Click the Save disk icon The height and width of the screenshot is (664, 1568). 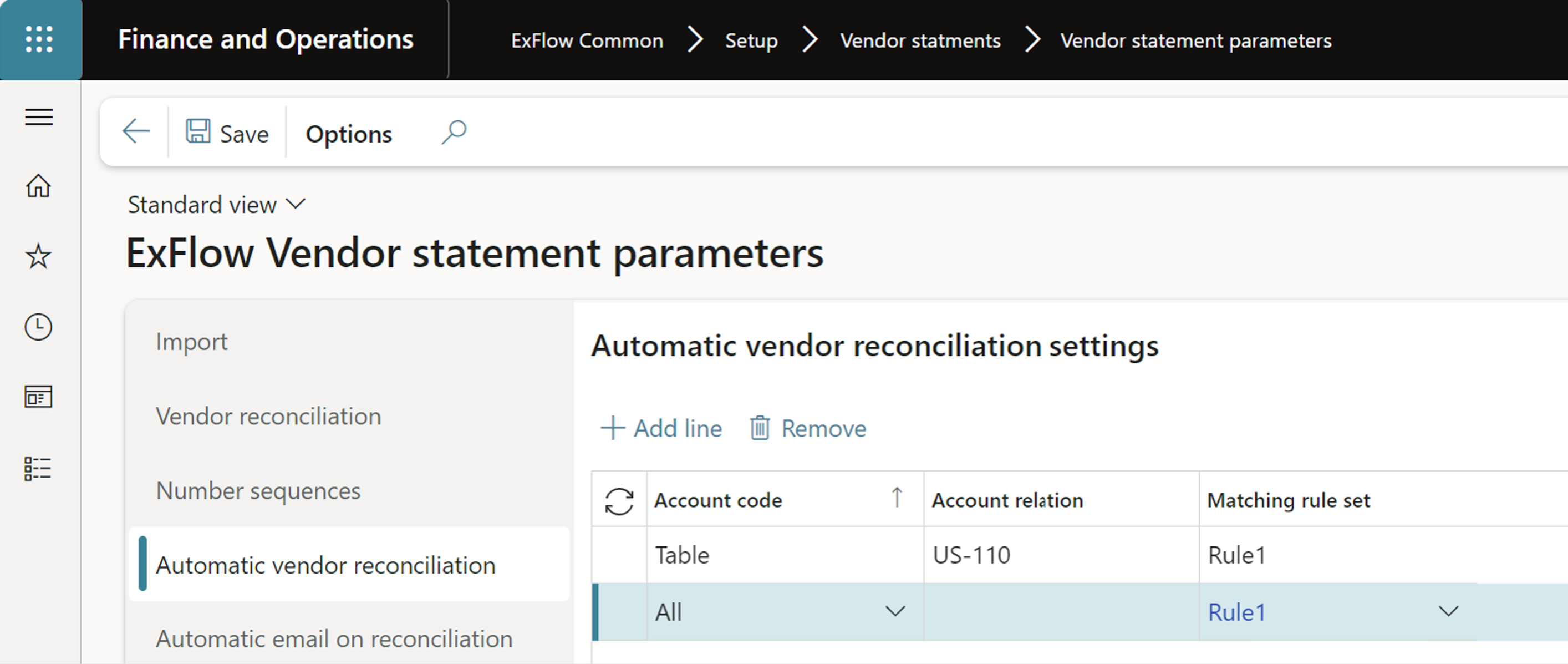(x=198, y=131)
